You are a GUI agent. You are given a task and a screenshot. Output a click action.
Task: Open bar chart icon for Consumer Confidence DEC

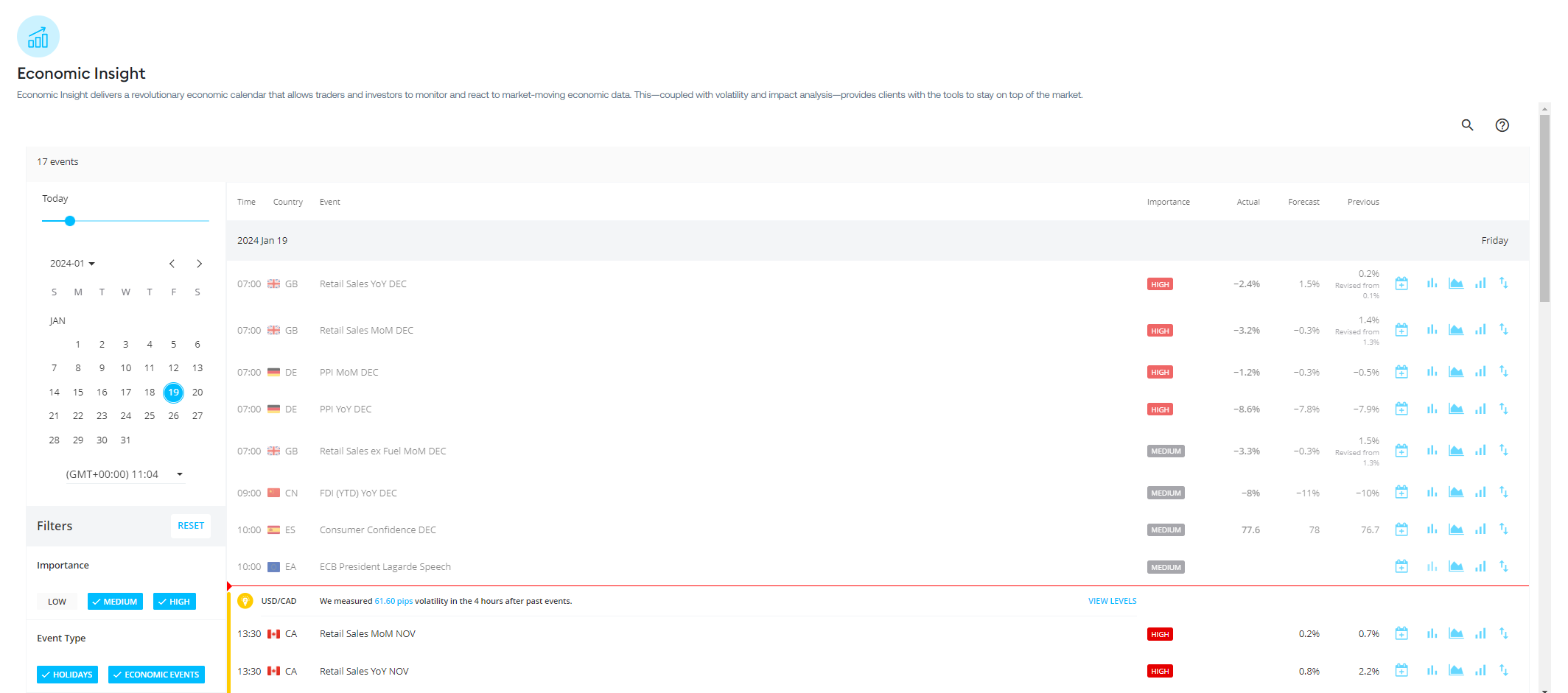click(1432, 530)
